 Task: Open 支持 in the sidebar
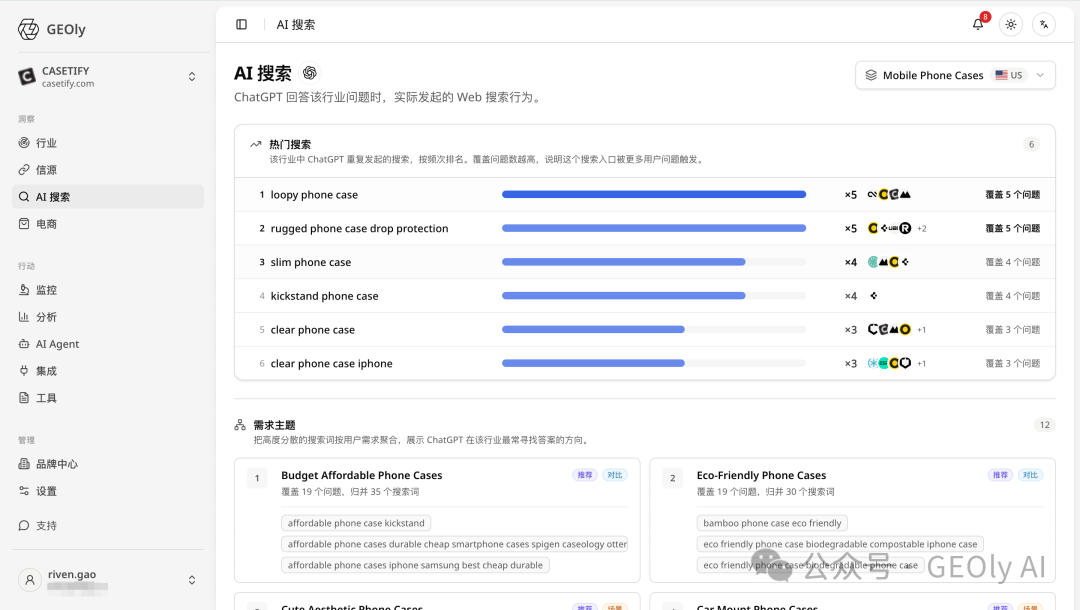point(108,525)
